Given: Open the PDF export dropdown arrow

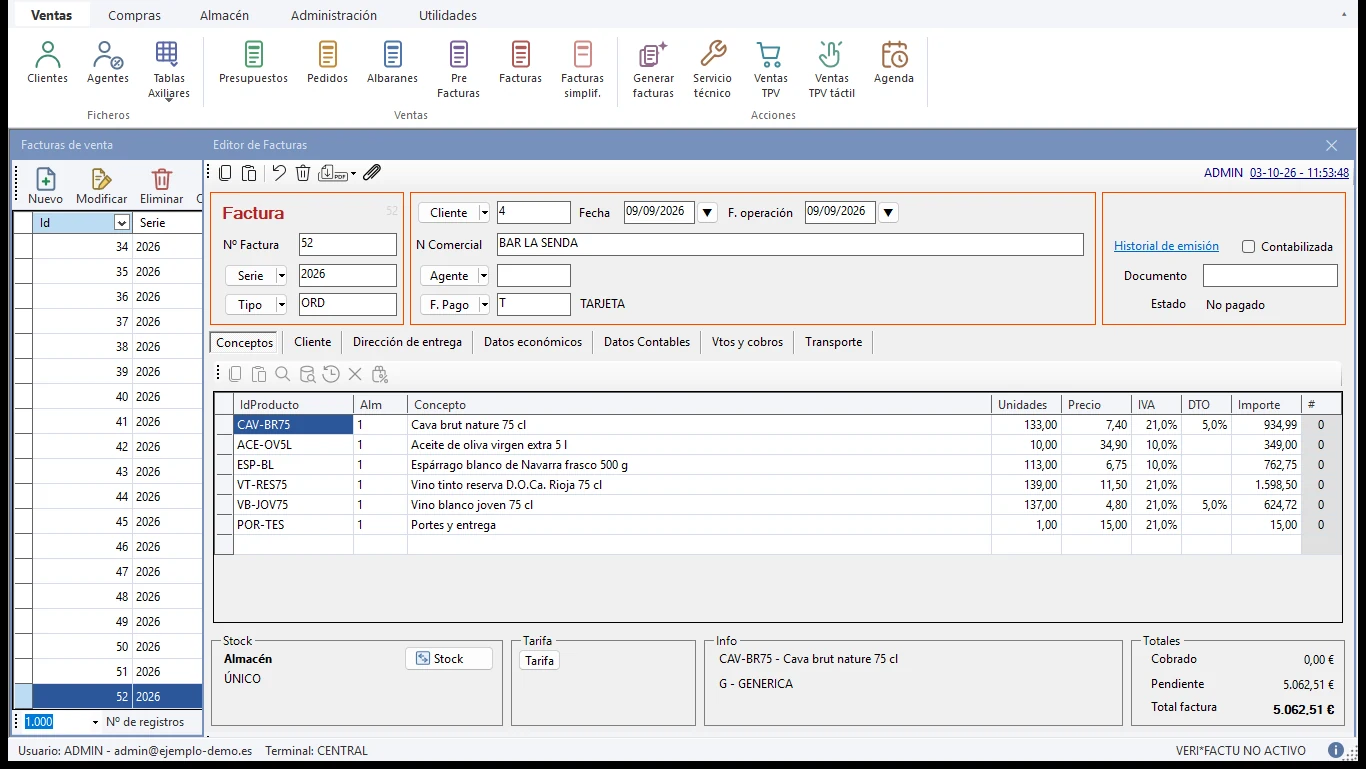Looking at the screenshot, I should 354,174.
